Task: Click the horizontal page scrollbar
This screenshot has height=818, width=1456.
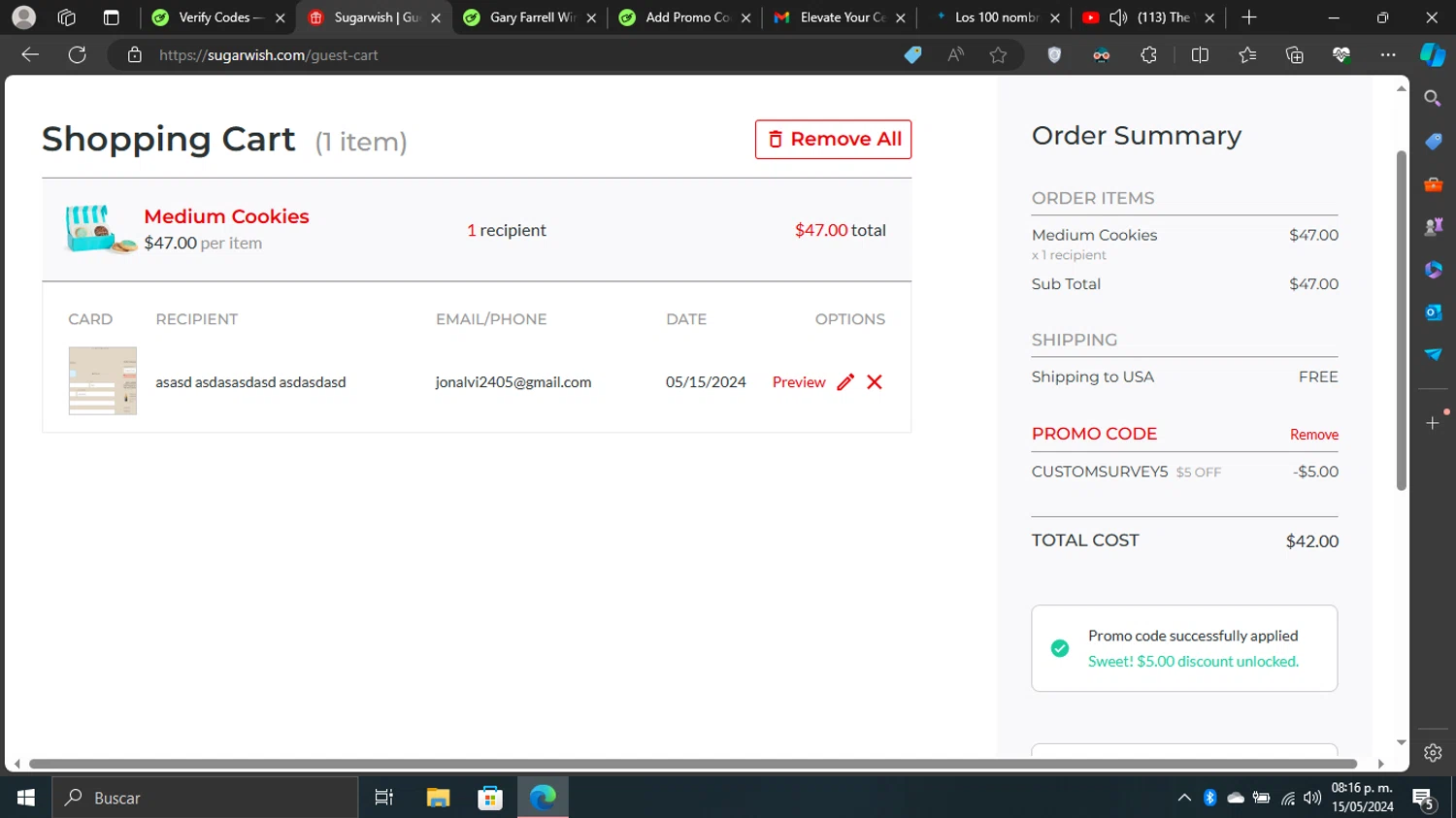Action: click(x=693, y=764)
